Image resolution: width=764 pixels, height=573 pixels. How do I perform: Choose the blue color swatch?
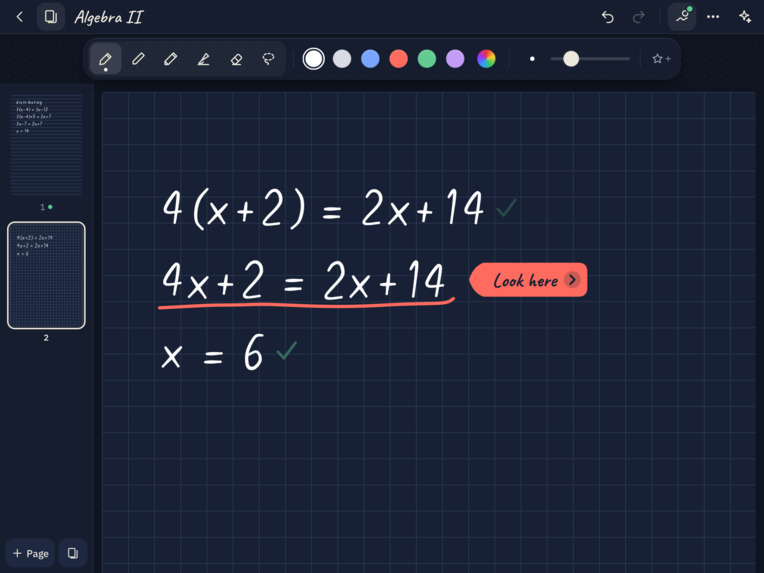click(370, 59)
